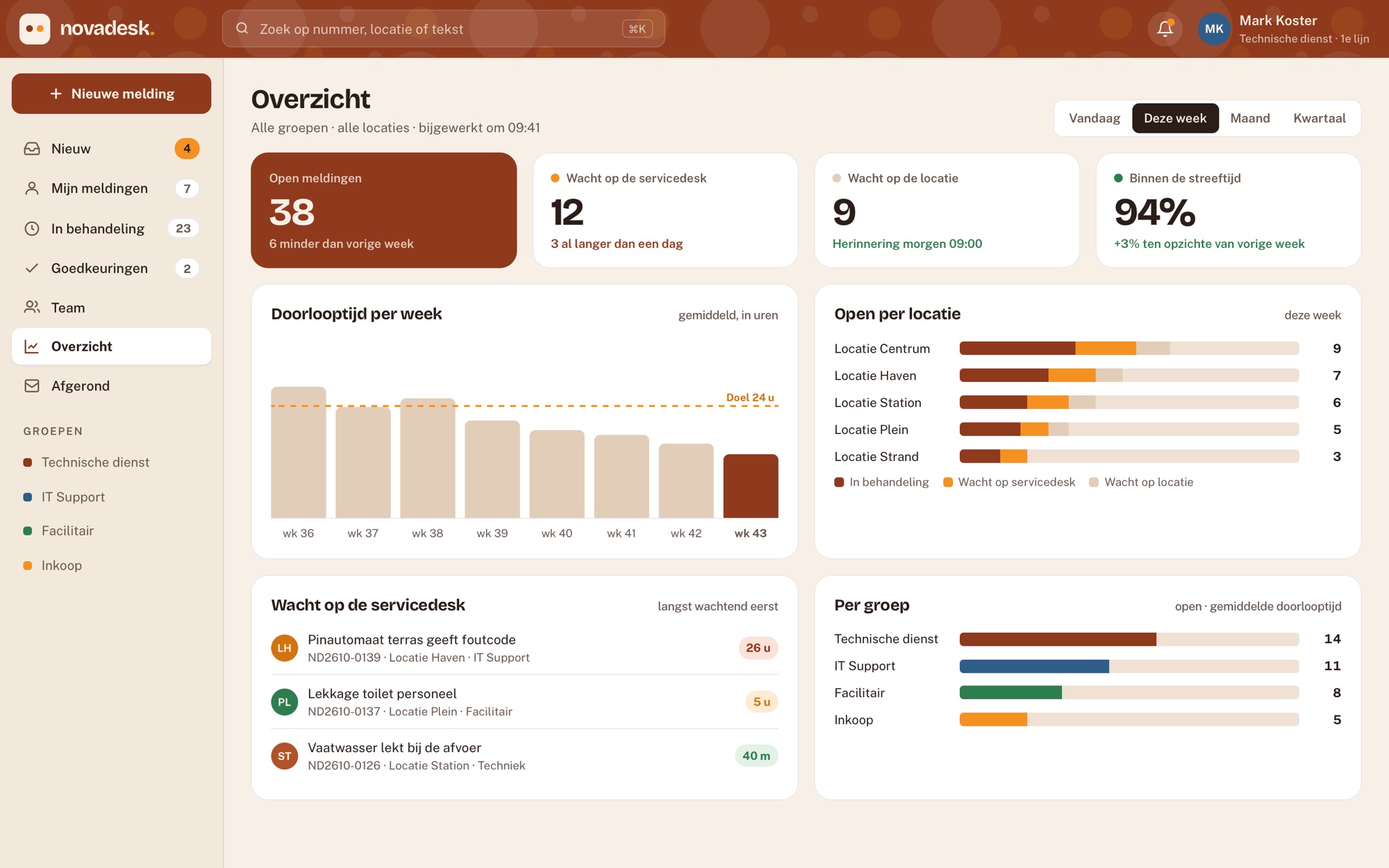Create a new report via Nieuwe melding
This screenshot has width=1389, height=868.
click(111, 94)
